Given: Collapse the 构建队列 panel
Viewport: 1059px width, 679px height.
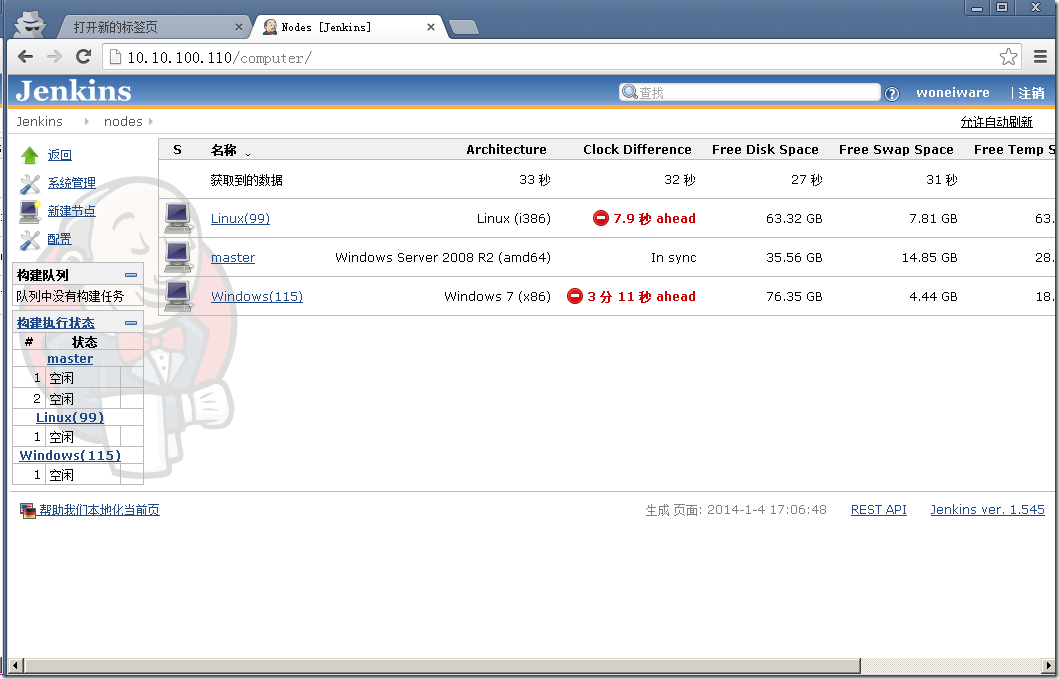Looking at the screenshot, I should tap(131, 275).
